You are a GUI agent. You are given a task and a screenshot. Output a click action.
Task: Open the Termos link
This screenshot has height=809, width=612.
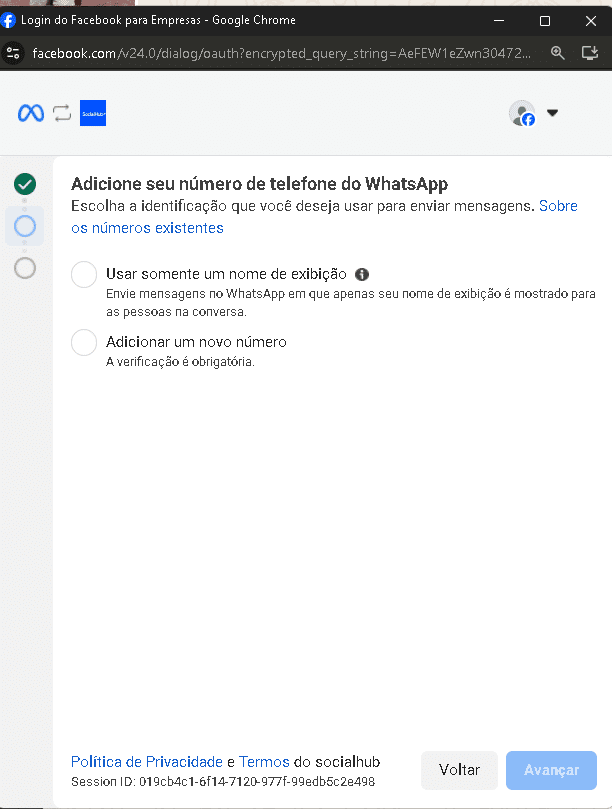[x=264, y=762]
